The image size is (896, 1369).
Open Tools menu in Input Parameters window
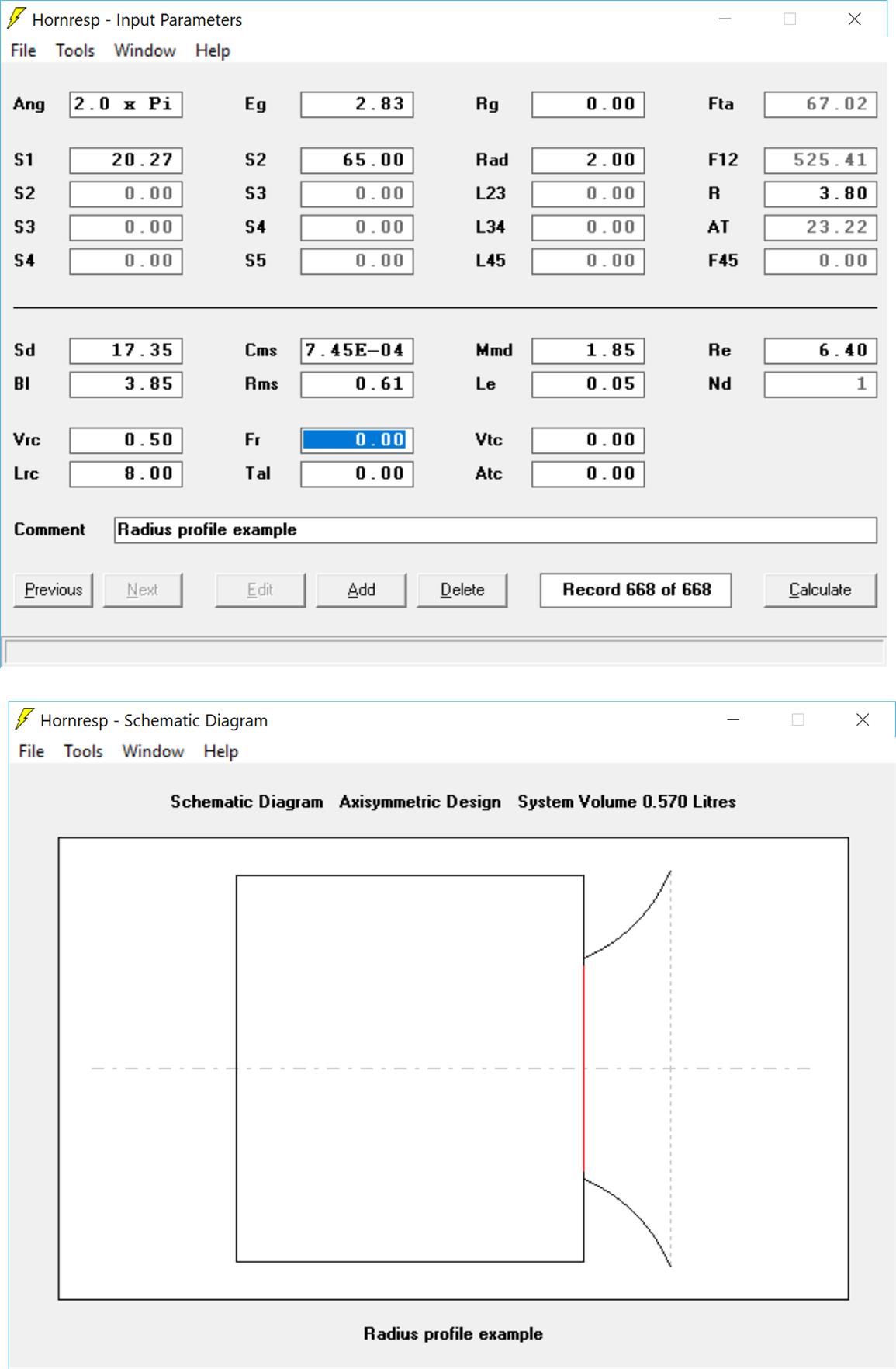pyautogui.click(x=75, y=50)
